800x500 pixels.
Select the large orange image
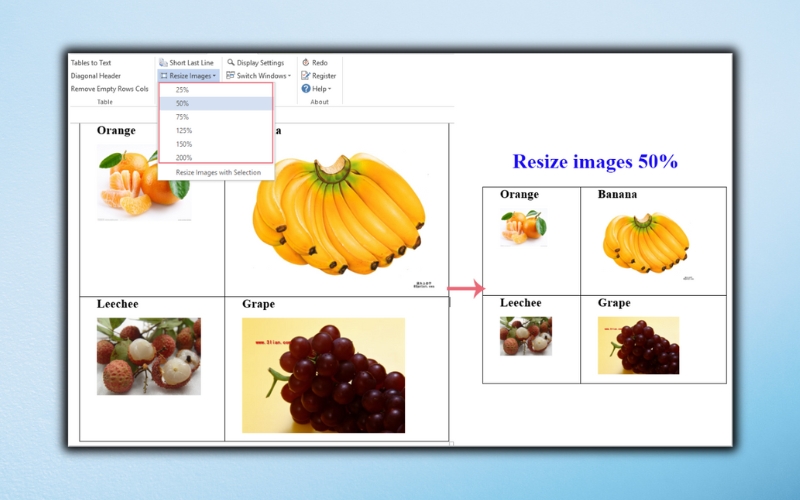click(144, 183)
